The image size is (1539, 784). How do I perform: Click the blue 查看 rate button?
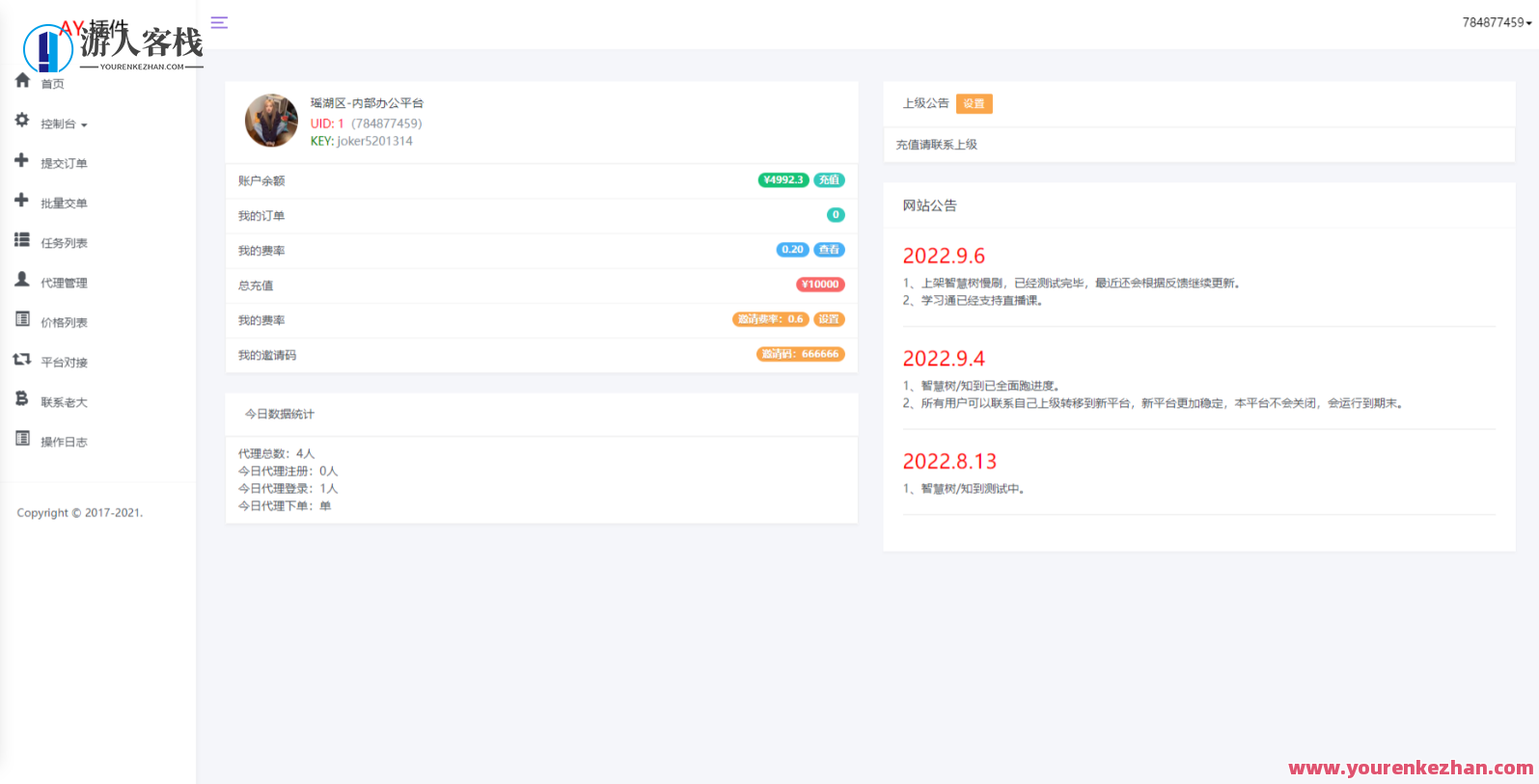[x=829, y=250]
